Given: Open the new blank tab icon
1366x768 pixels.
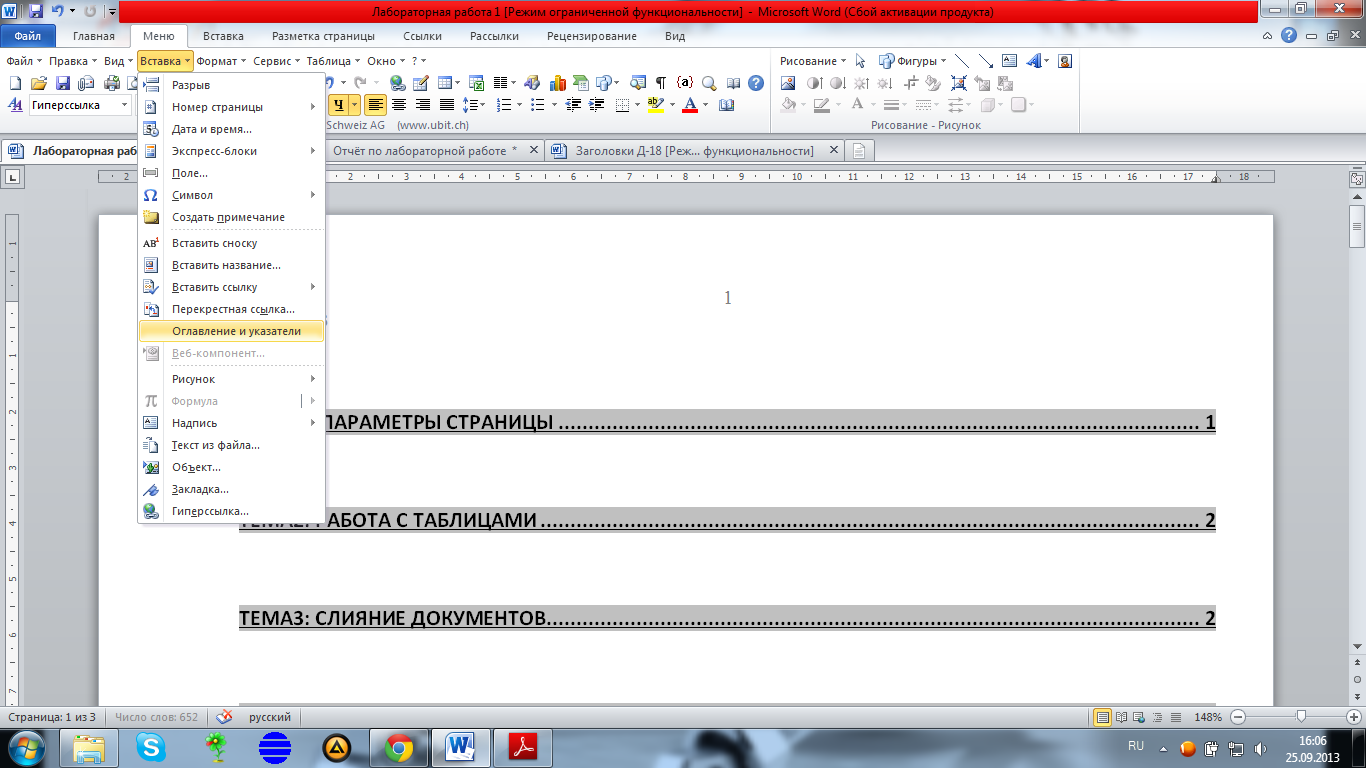Looking at the screenshot, I should (859, 151).
